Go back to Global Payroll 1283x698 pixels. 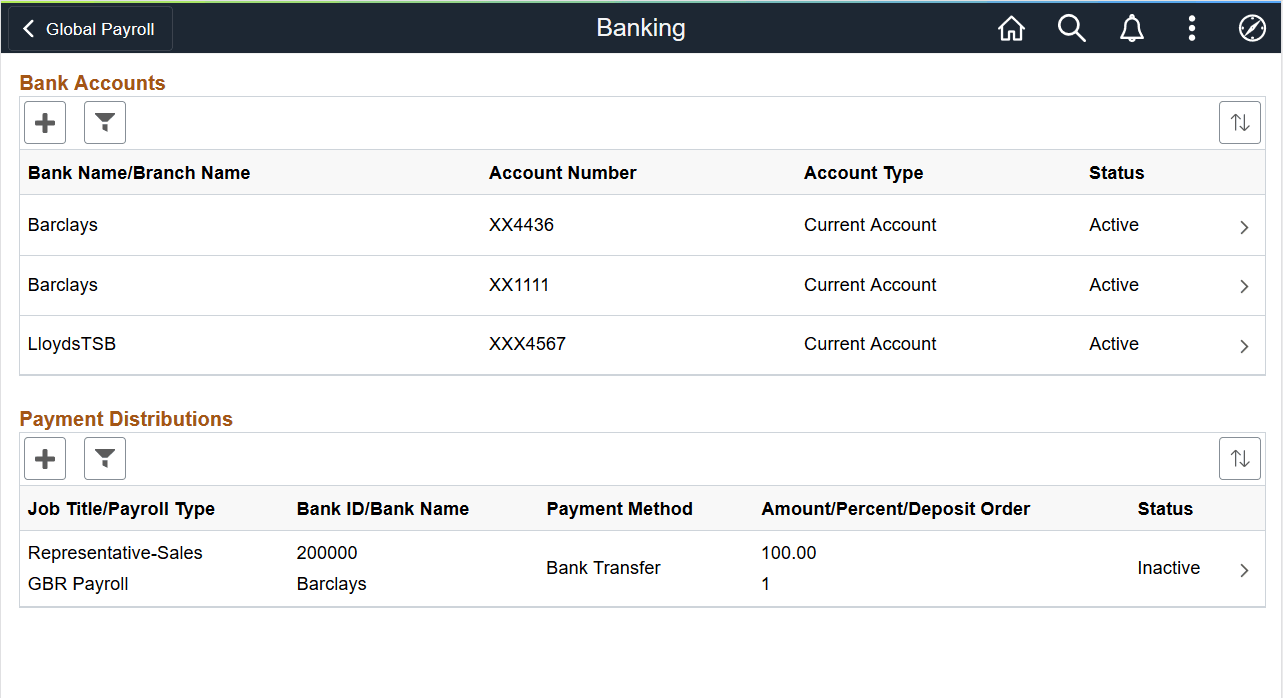pos(88,28)
